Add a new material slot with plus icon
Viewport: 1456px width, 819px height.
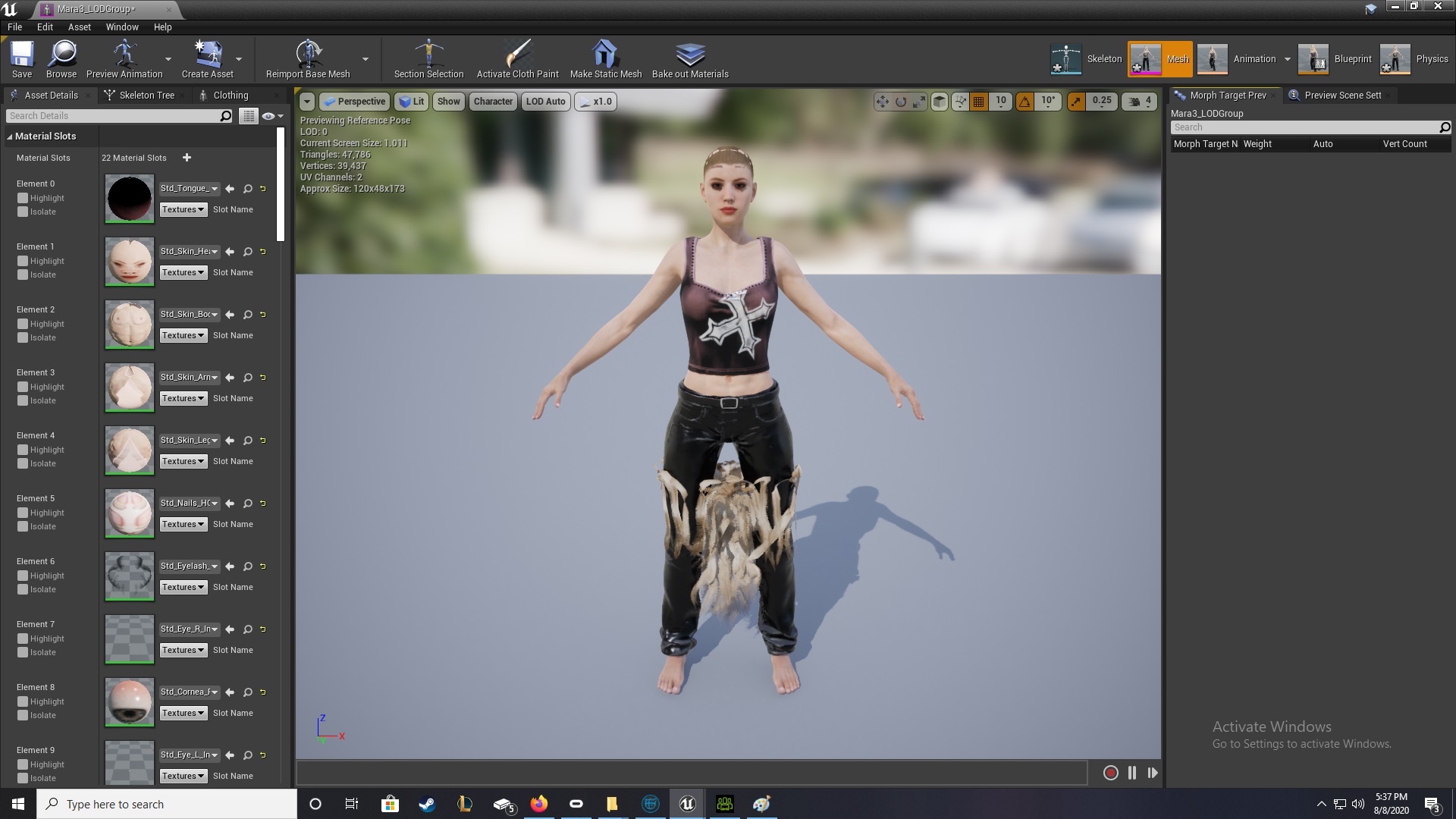point(187,158)
